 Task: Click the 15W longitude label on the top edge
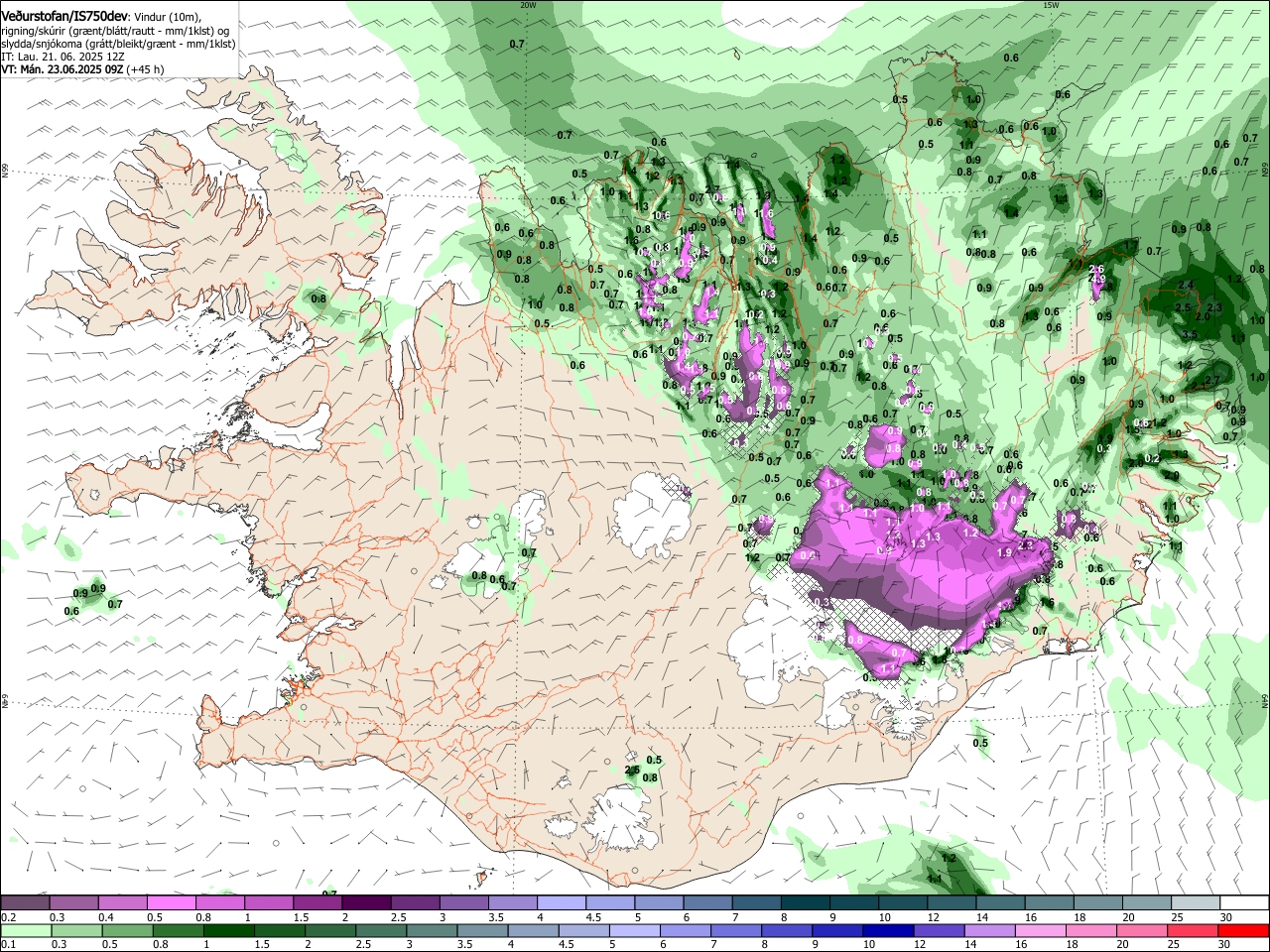click(x=1052, y=5)
